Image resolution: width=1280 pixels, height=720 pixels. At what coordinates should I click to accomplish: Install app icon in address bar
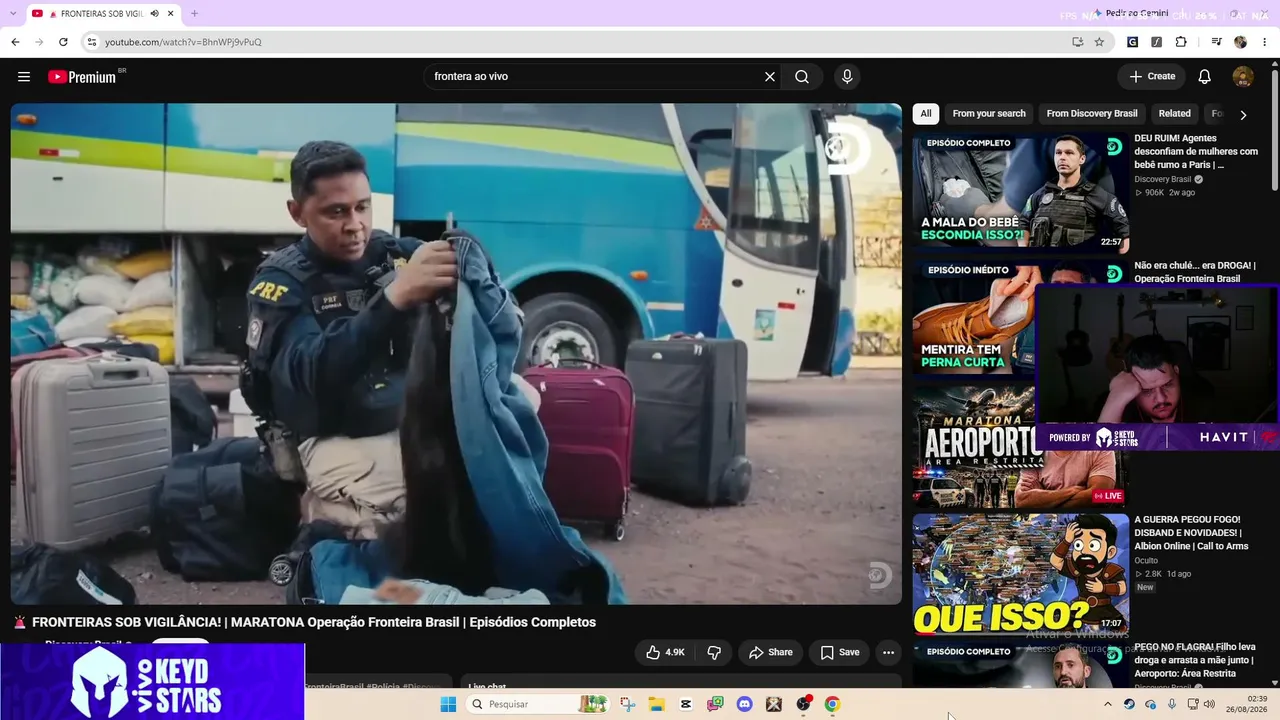[1077, 42]
